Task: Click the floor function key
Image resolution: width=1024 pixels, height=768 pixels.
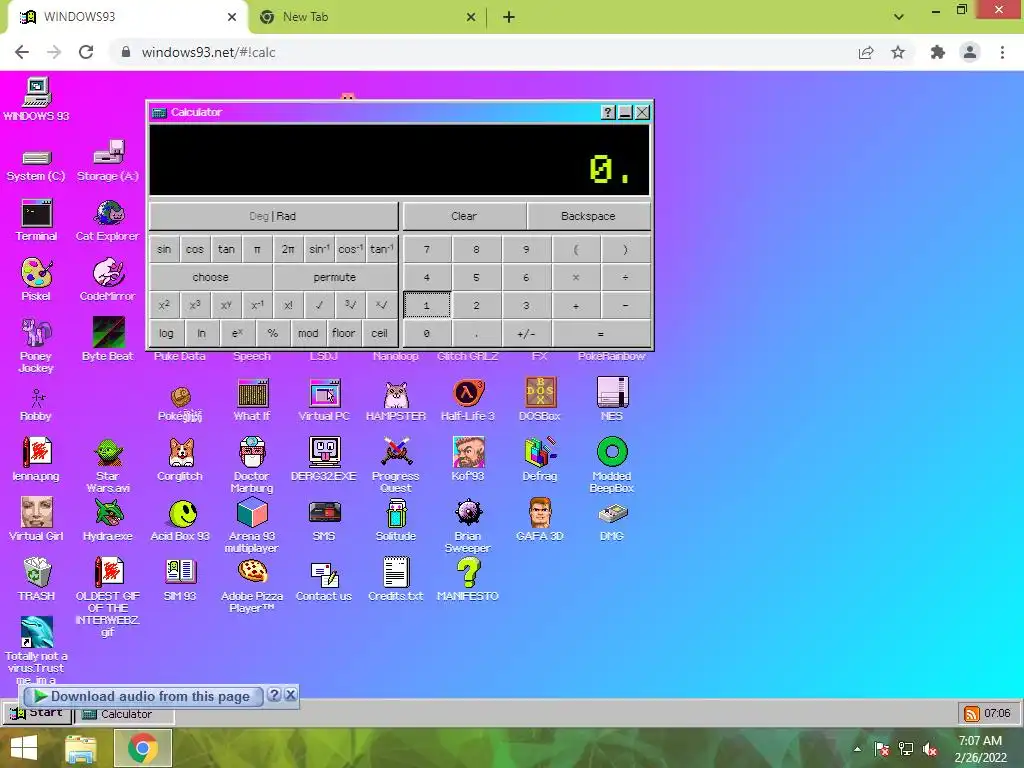Action: 344,333
